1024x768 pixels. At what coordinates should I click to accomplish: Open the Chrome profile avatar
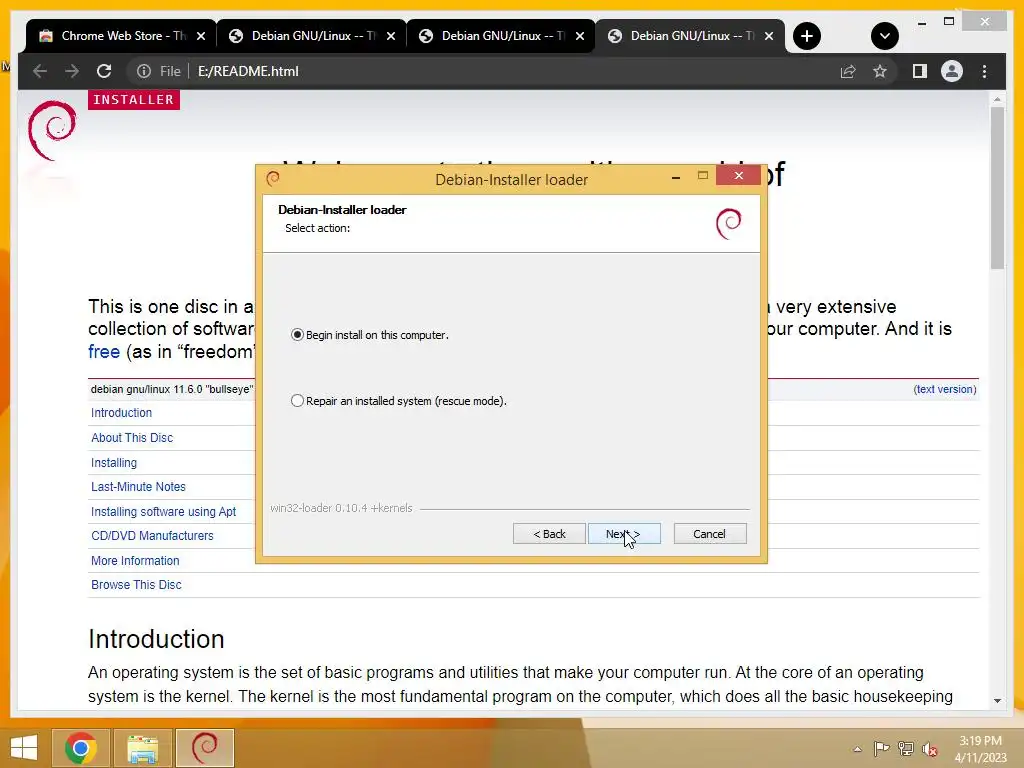(x=952, y=71)
